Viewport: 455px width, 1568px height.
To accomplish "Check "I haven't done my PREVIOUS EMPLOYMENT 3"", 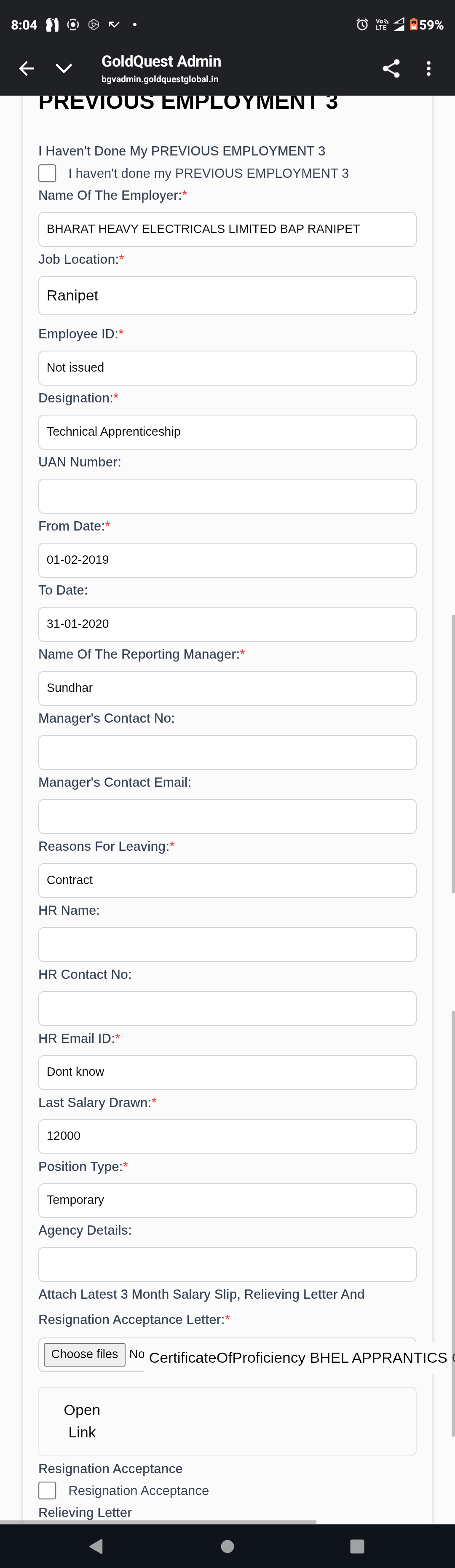I will [48, 174].
